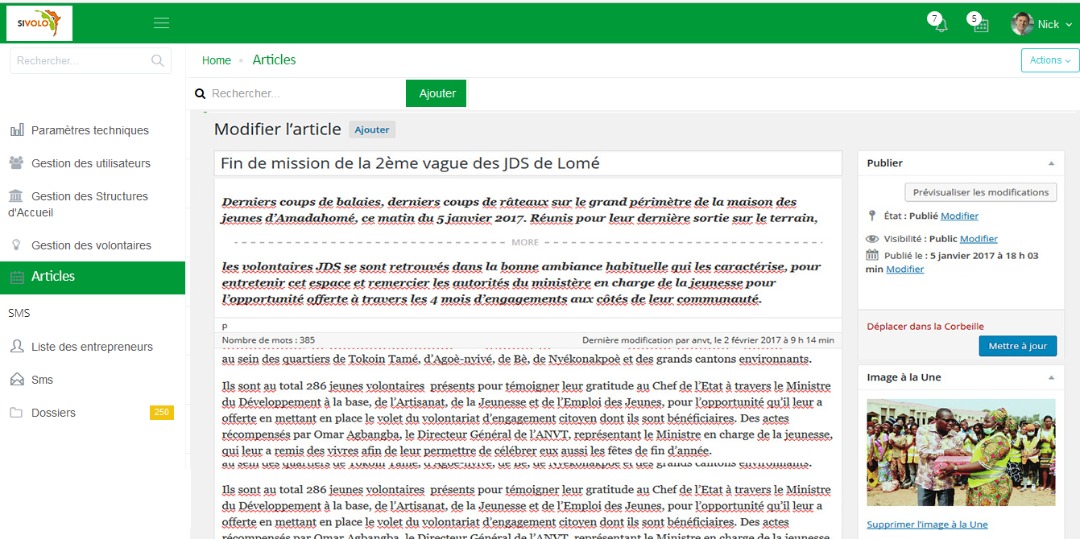1080x539 pixels.
Task: Open the Actions dropdown
Action: [x=1050, y=61]
